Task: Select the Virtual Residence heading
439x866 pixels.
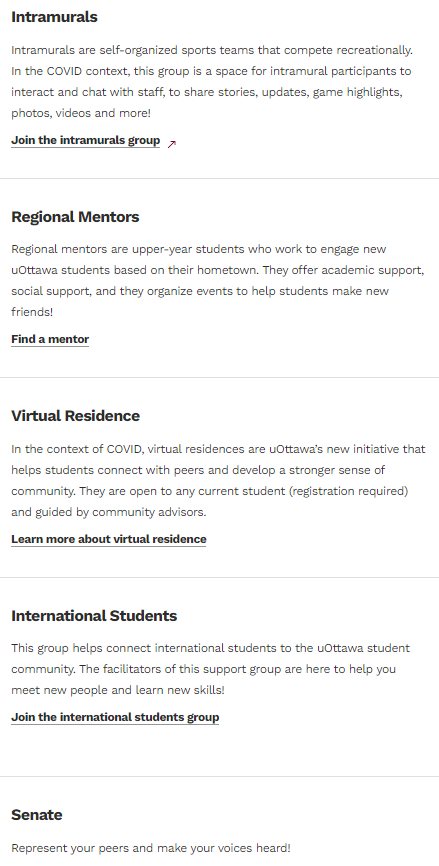Action: 76,416
